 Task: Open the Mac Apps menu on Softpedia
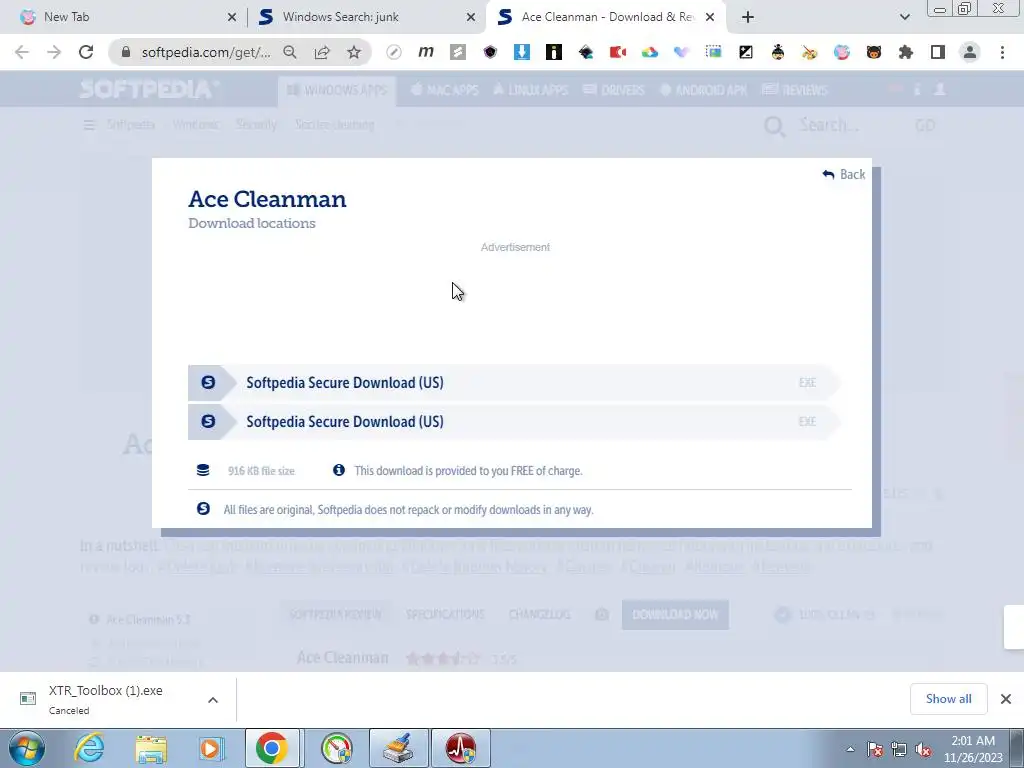[x=444, y=90]
